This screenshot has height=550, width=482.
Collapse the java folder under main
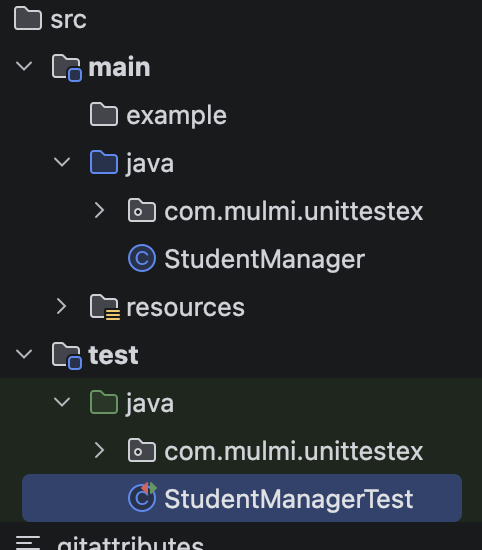62,162
